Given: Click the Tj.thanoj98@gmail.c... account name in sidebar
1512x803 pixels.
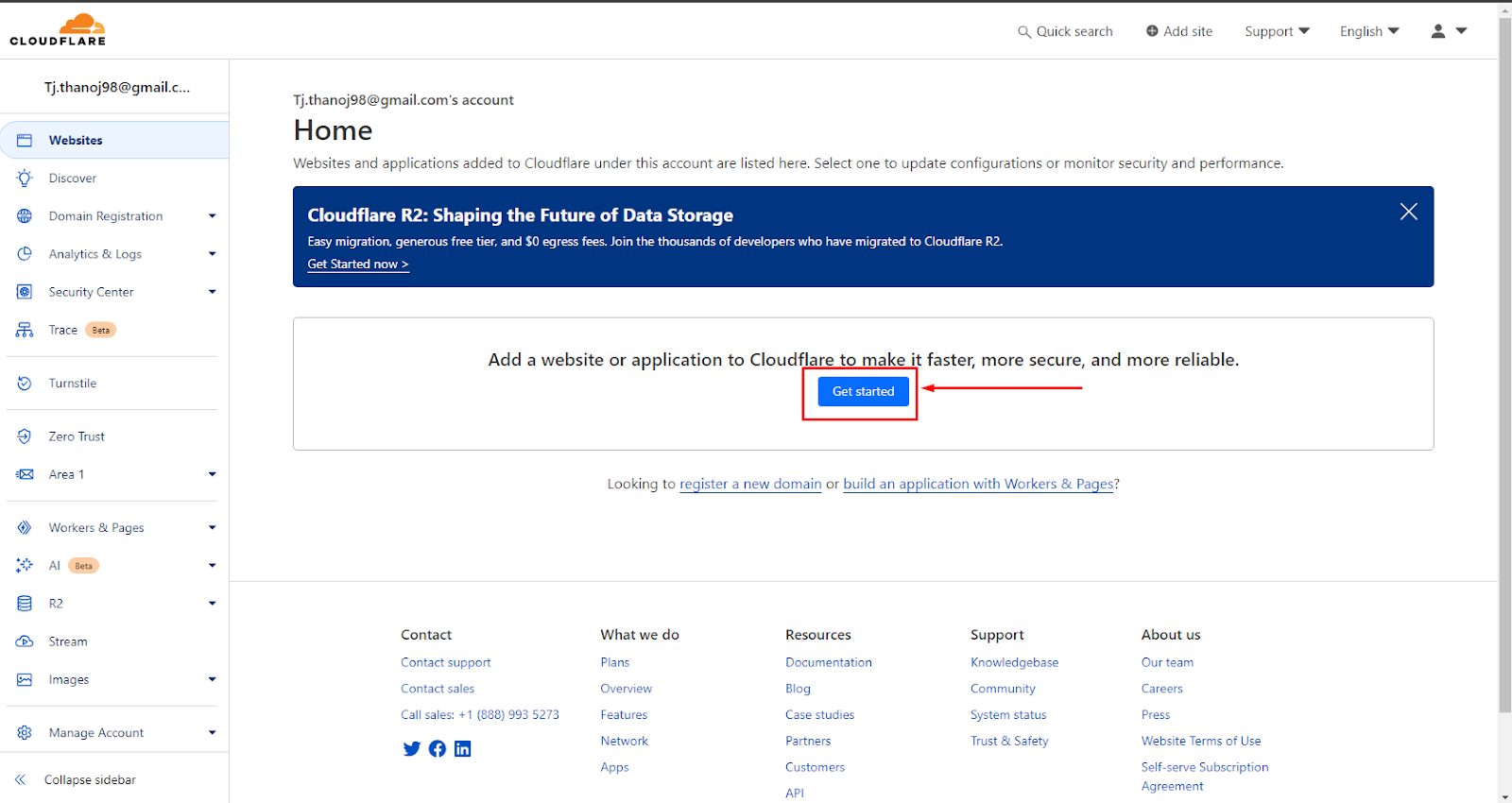Looking at the screenshot, I should click(x=117, y=87).
